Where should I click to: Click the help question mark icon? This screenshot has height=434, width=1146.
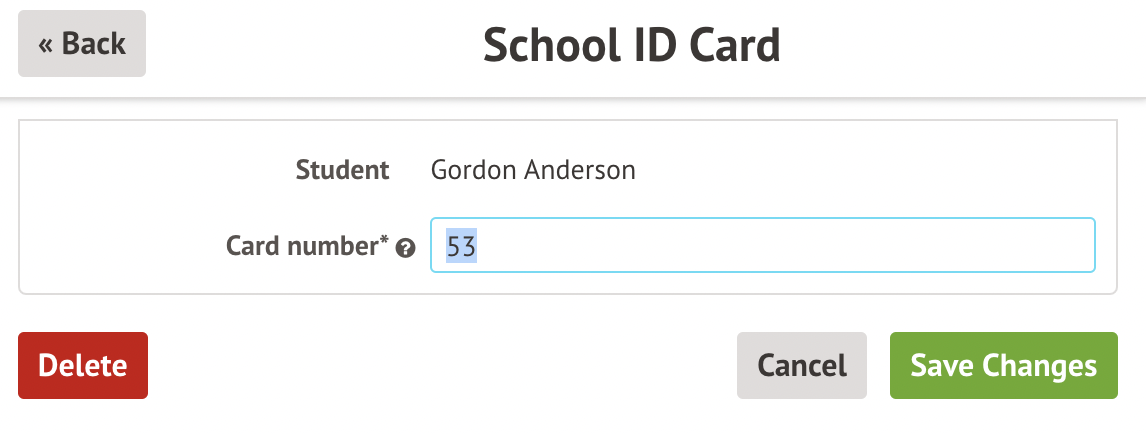[x=405, y=248]
